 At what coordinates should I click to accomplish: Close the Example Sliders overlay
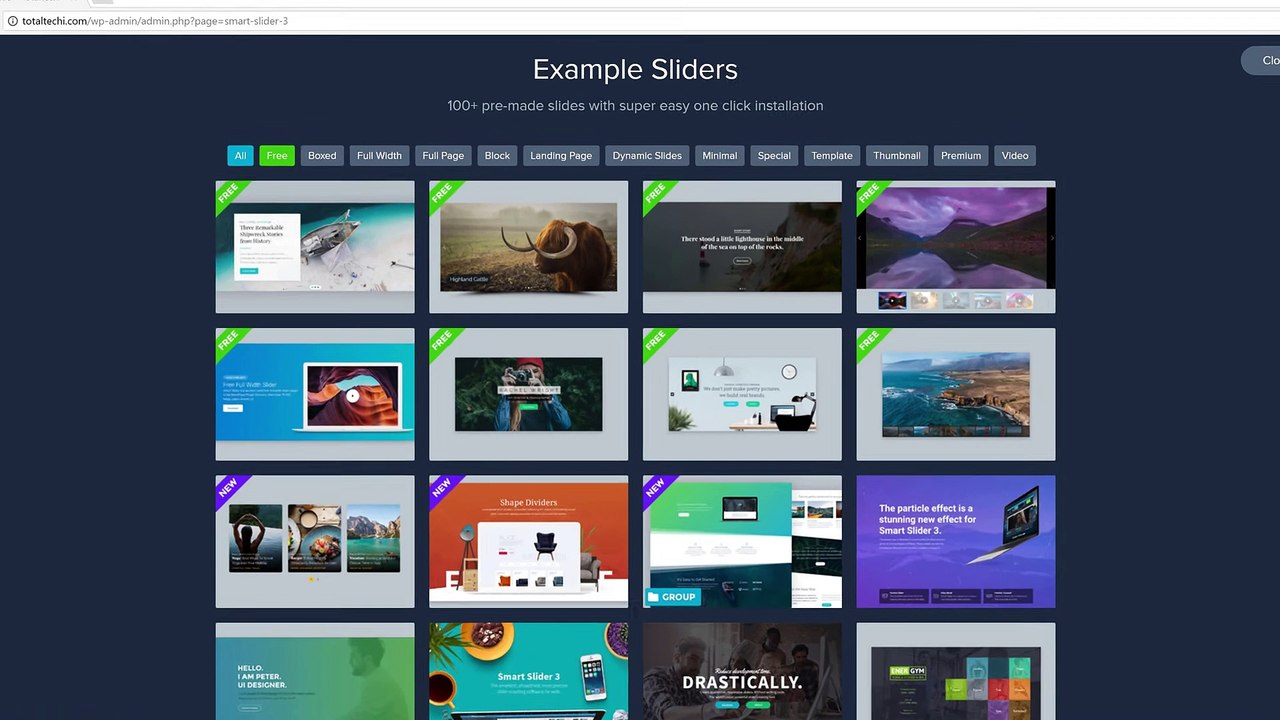(x=1261, y=60)
